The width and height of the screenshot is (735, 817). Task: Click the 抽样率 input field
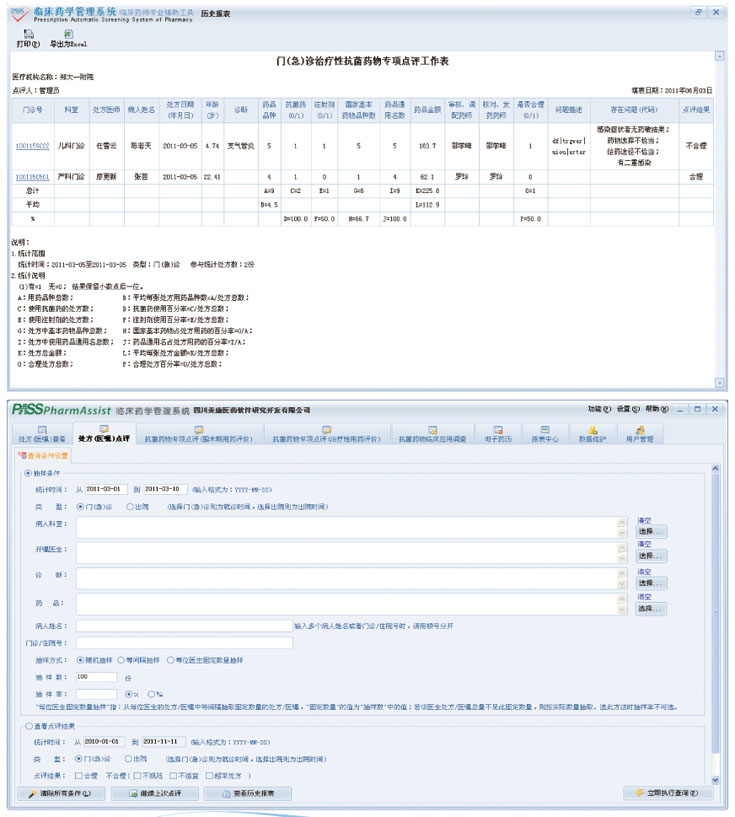96,694
